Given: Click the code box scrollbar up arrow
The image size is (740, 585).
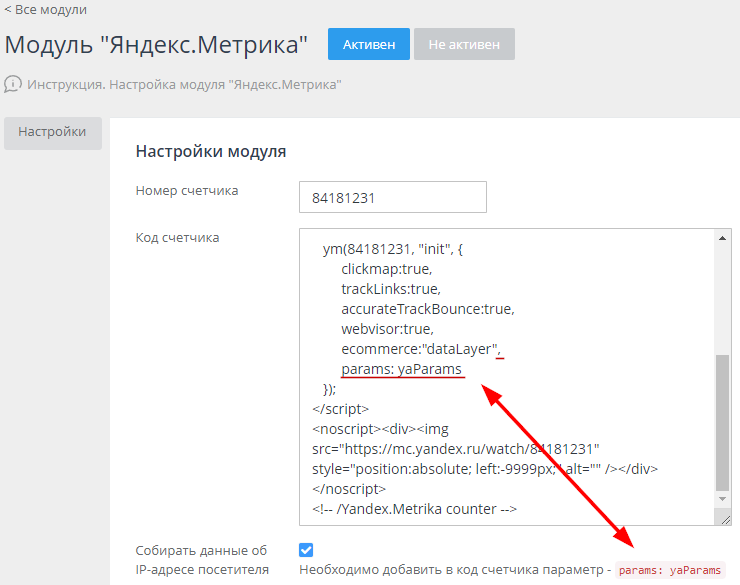Looking at the screenshot, I should click(723, 237).
